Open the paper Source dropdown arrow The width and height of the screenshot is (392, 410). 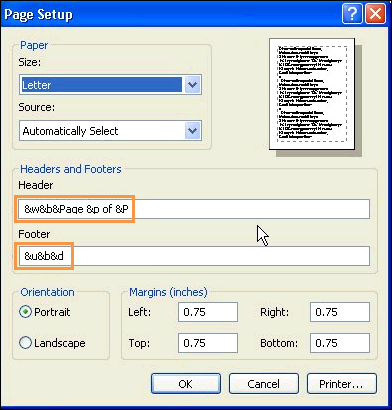(x=192, y=131)
